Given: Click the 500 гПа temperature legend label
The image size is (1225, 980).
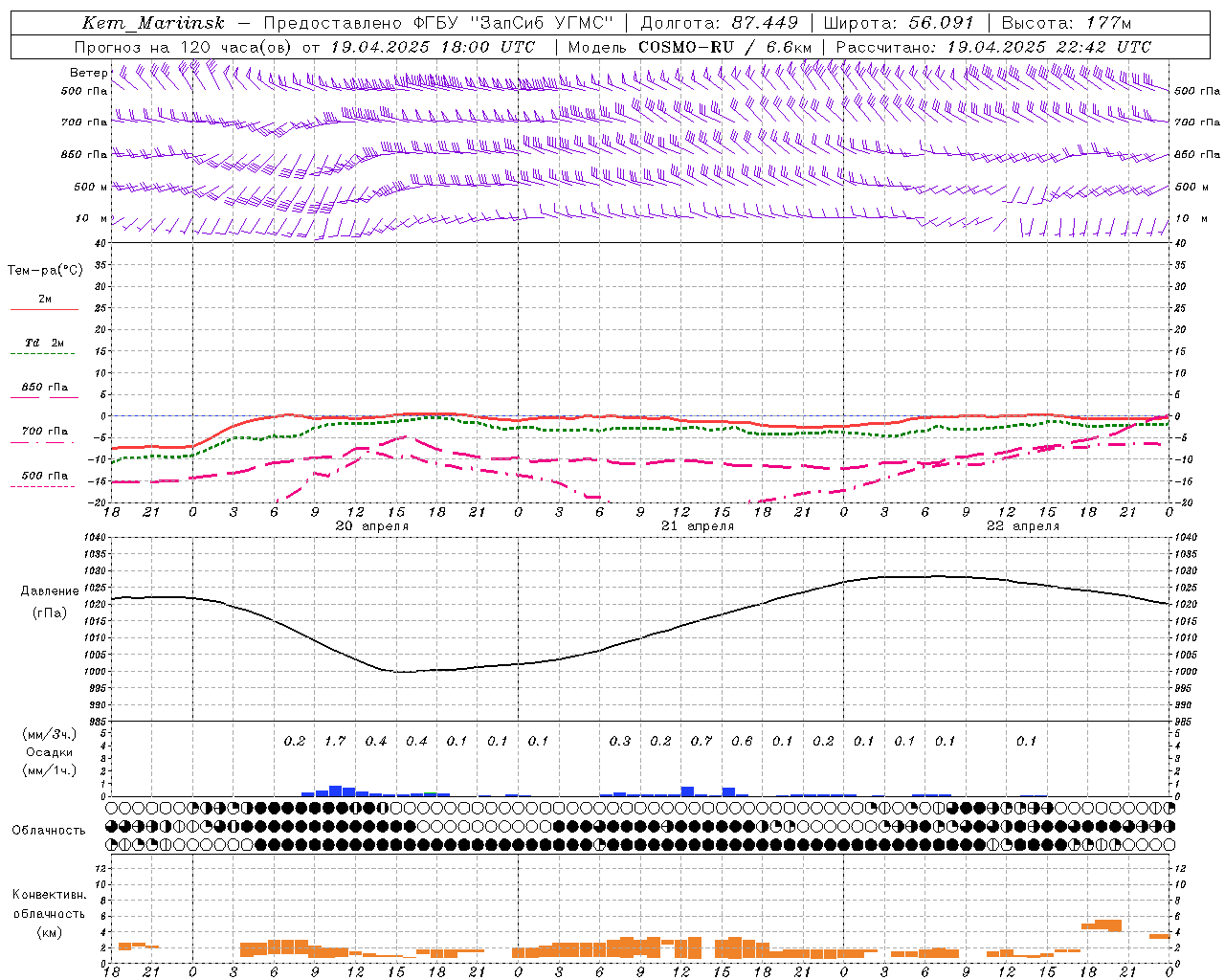Looking at the screenshot, I should point(45,476).
